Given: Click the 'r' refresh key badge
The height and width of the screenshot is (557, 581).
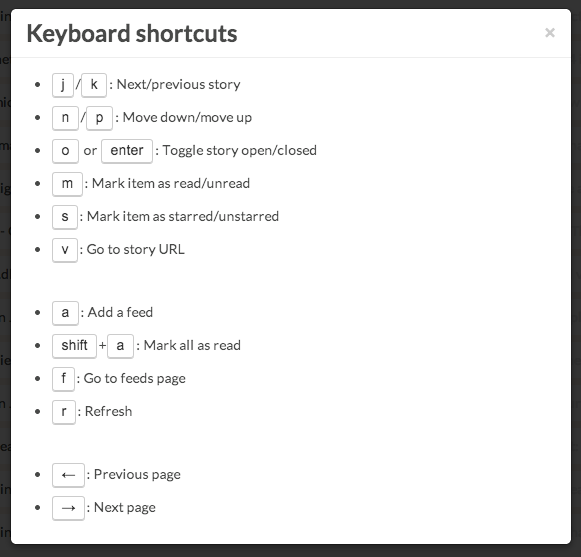Looking at the screenshot, I should coord(64,412).
